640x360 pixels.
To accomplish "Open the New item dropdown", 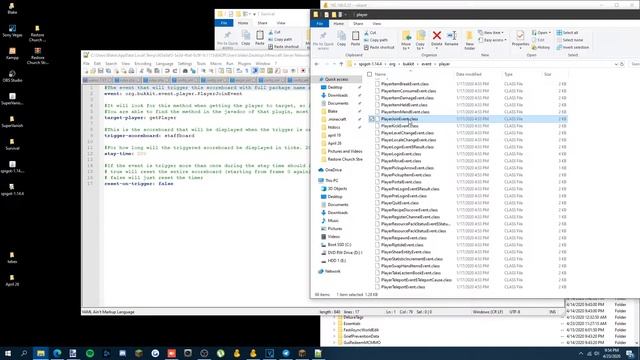I will tap(491, 33).
